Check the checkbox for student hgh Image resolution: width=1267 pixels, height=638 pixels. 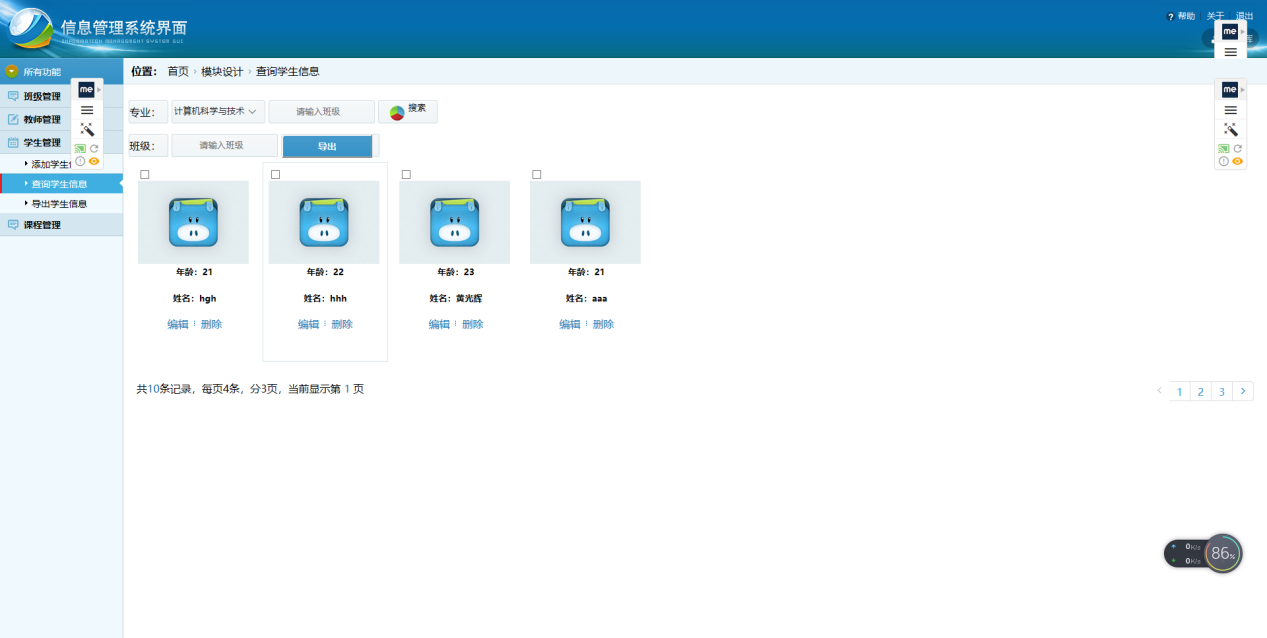(x=145, y=175)
